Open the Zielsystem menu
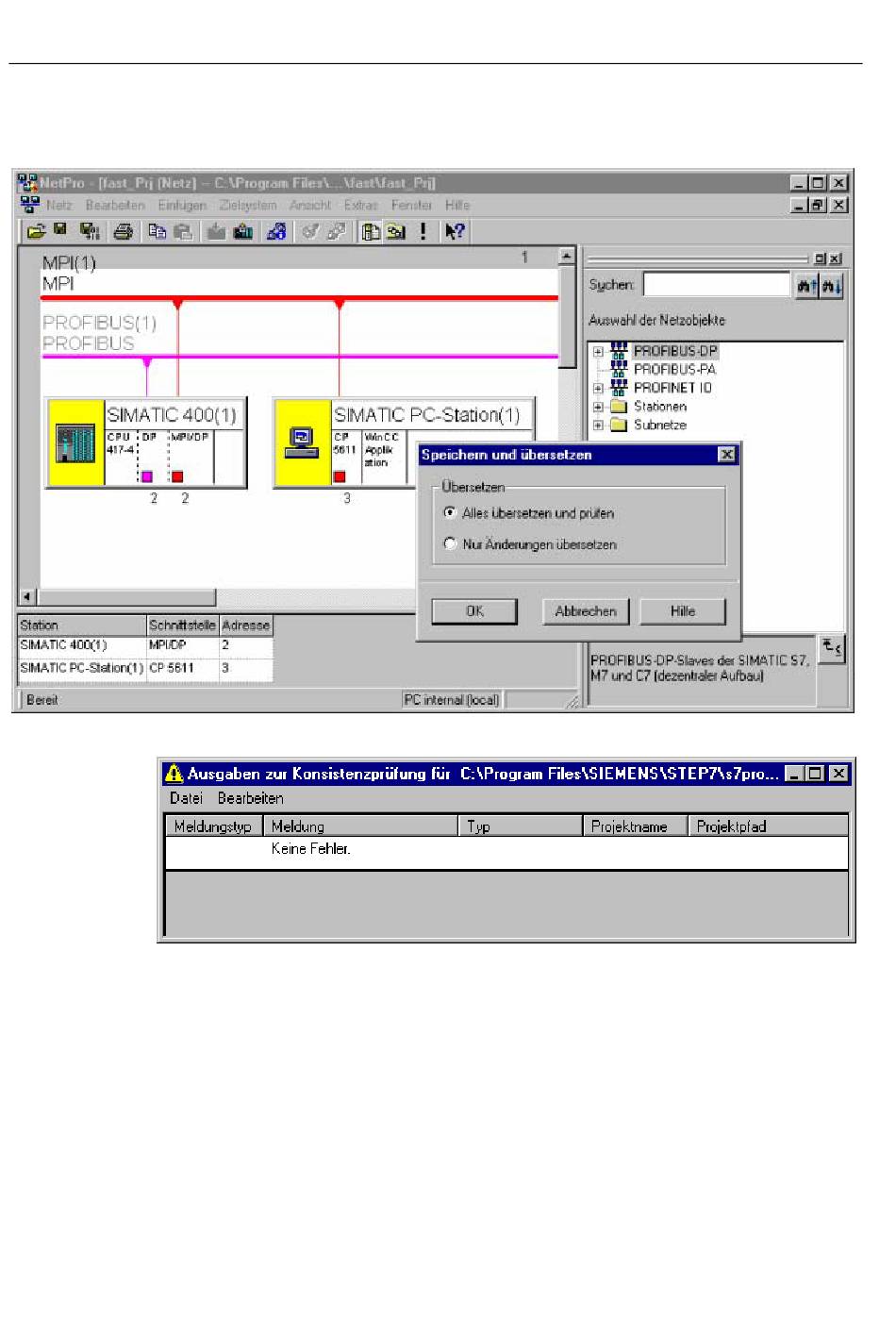The width and height of the screenshot is (896, 1318). click(x=248, y=205)
